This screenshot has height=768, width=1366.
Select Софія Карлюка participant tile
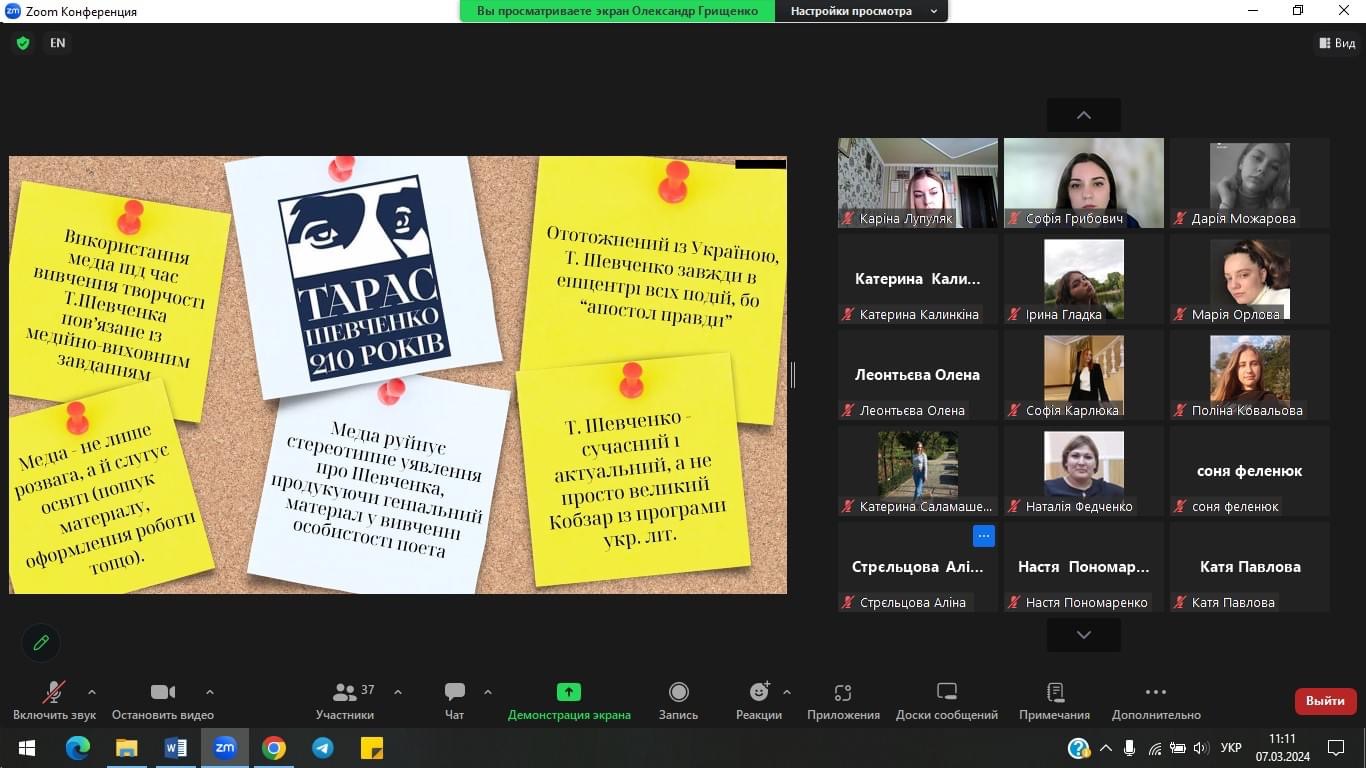click(x=1084, y=375)
